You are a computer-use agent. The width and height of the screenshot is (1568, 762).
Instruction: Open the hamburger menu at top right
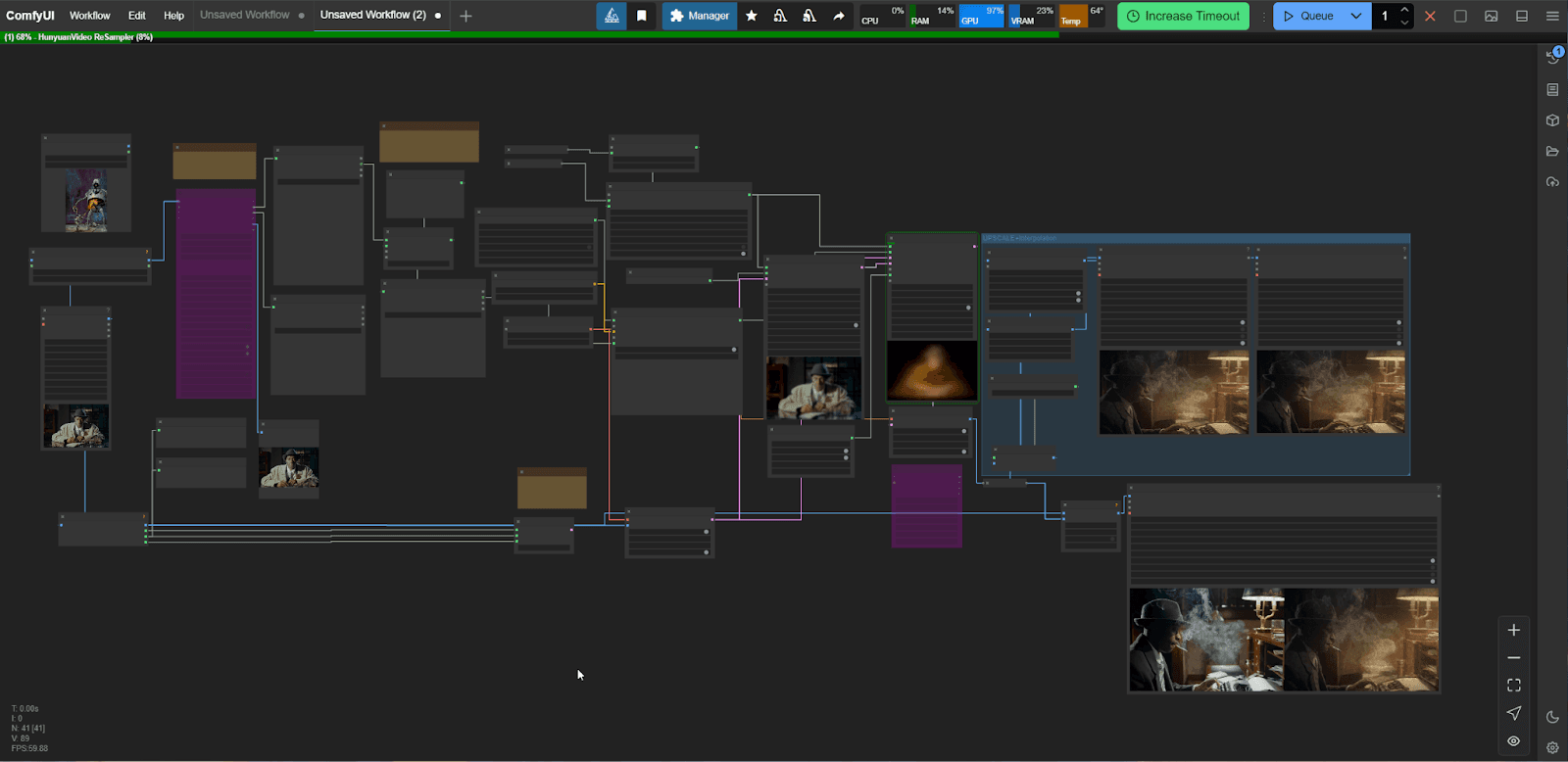pos(1552,16)
